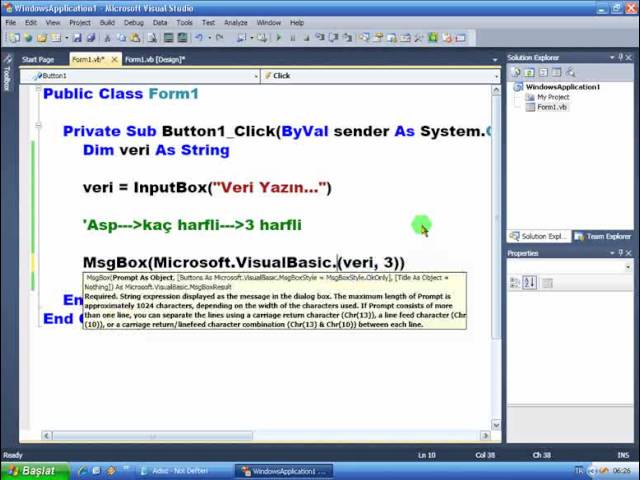The width and height of the screenshot is (640, 480).
Task: Click the Redo arrow icon
Action: pyautogui.click(x=220, y=38)
